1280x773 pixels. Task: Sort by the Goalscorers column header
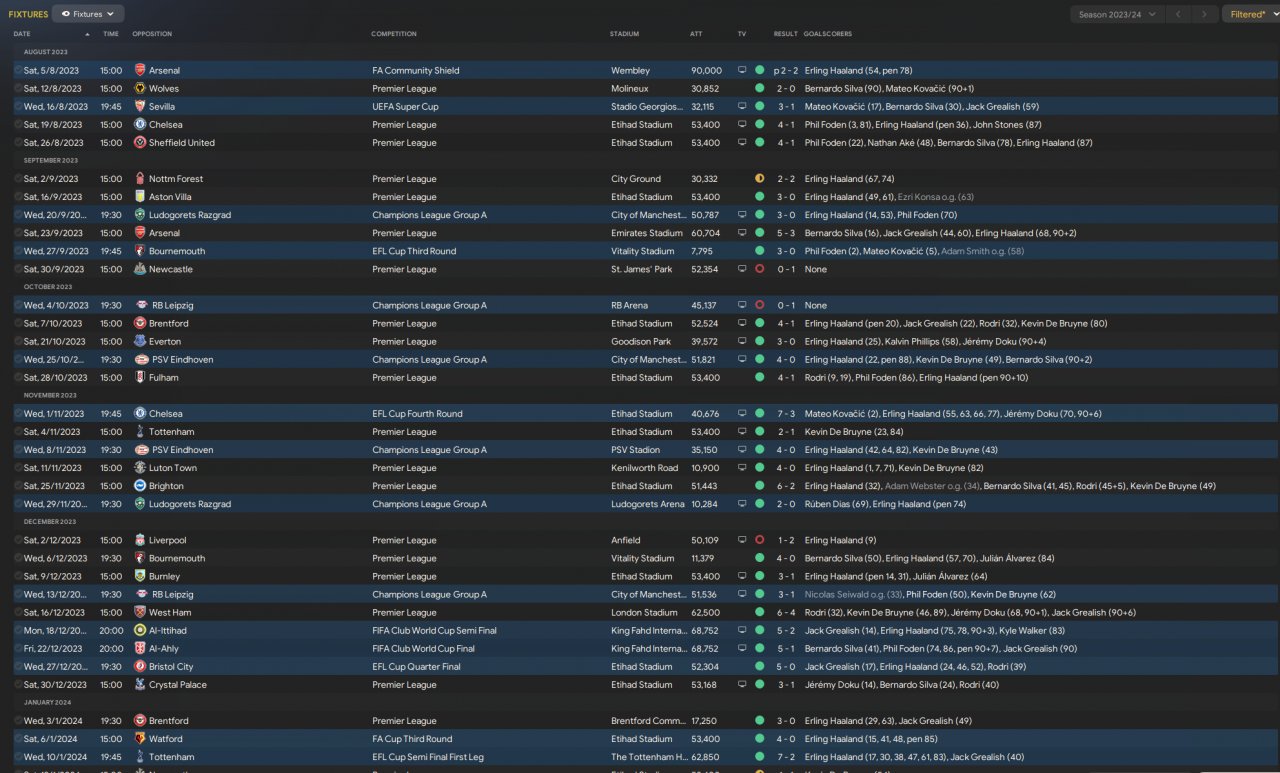(828, 34)
